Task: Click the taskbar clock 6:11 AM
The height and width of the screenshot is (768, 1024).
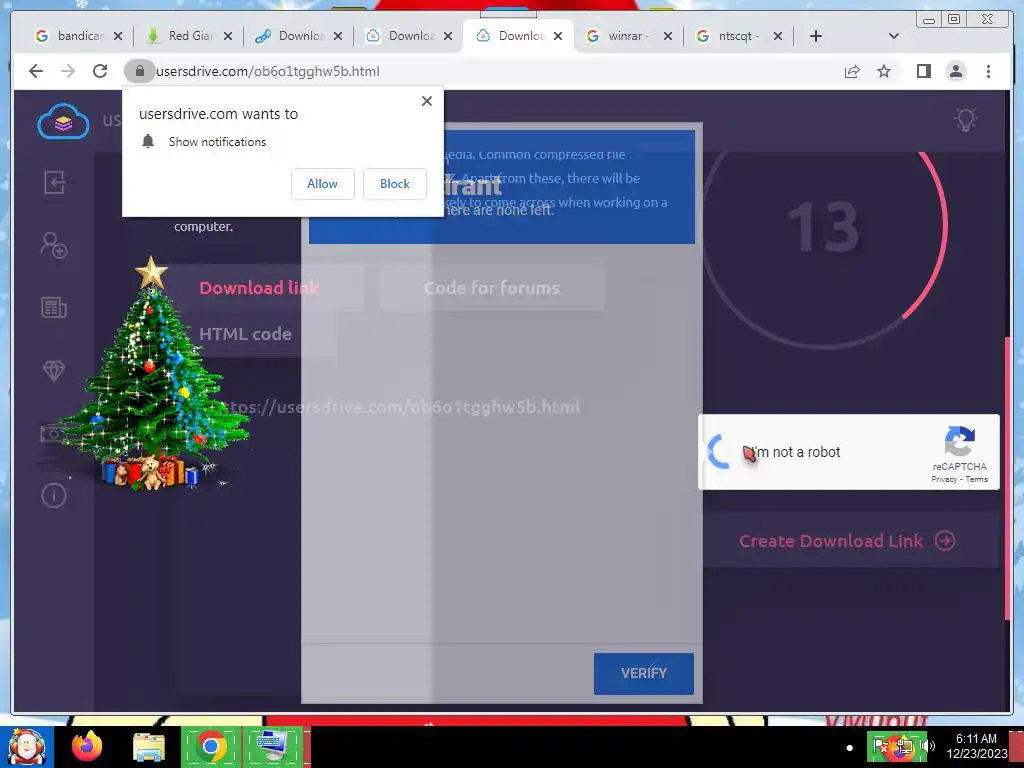Action: [976, 739]
